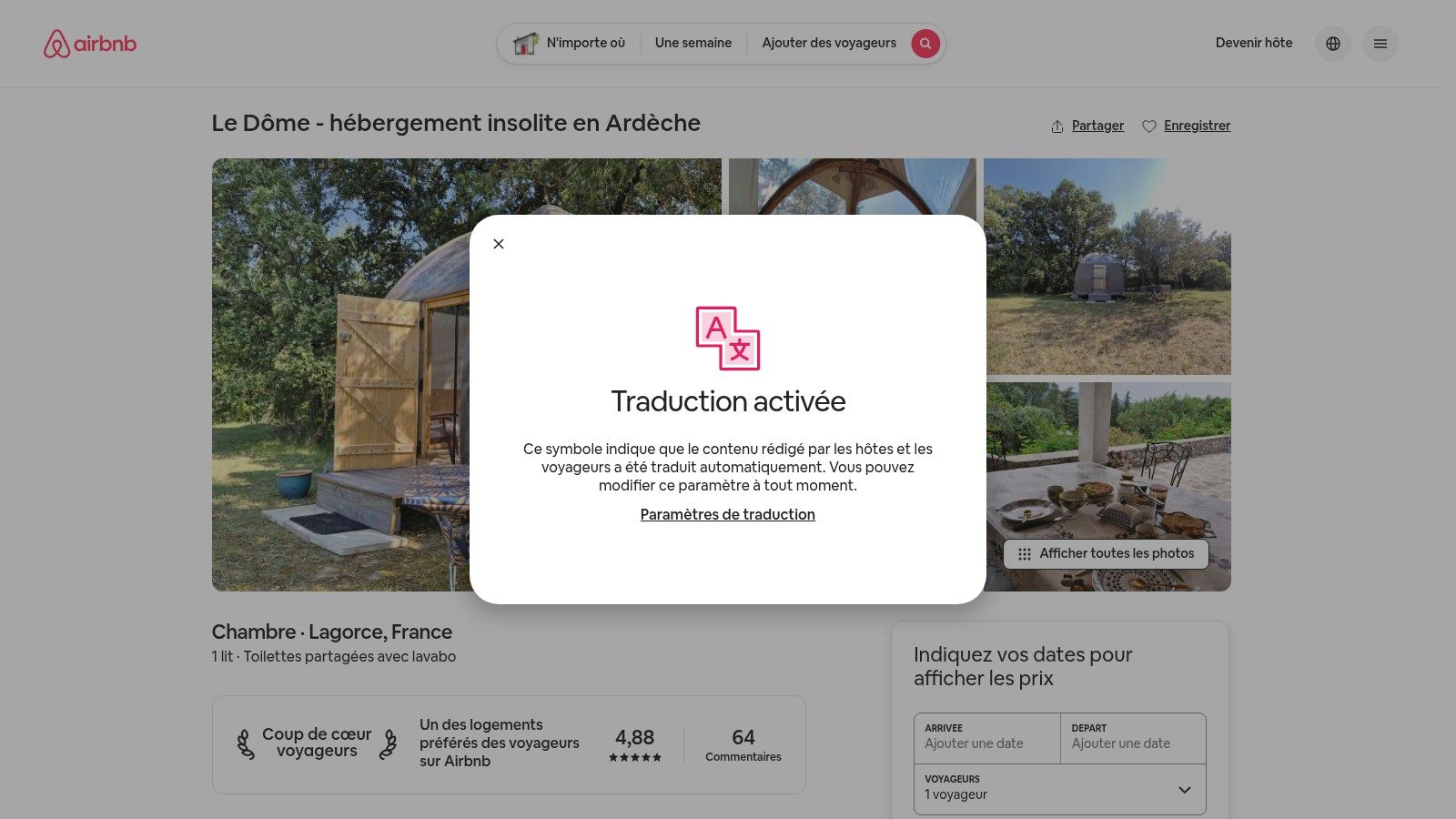Open Paramètres de traduction link

728,515
